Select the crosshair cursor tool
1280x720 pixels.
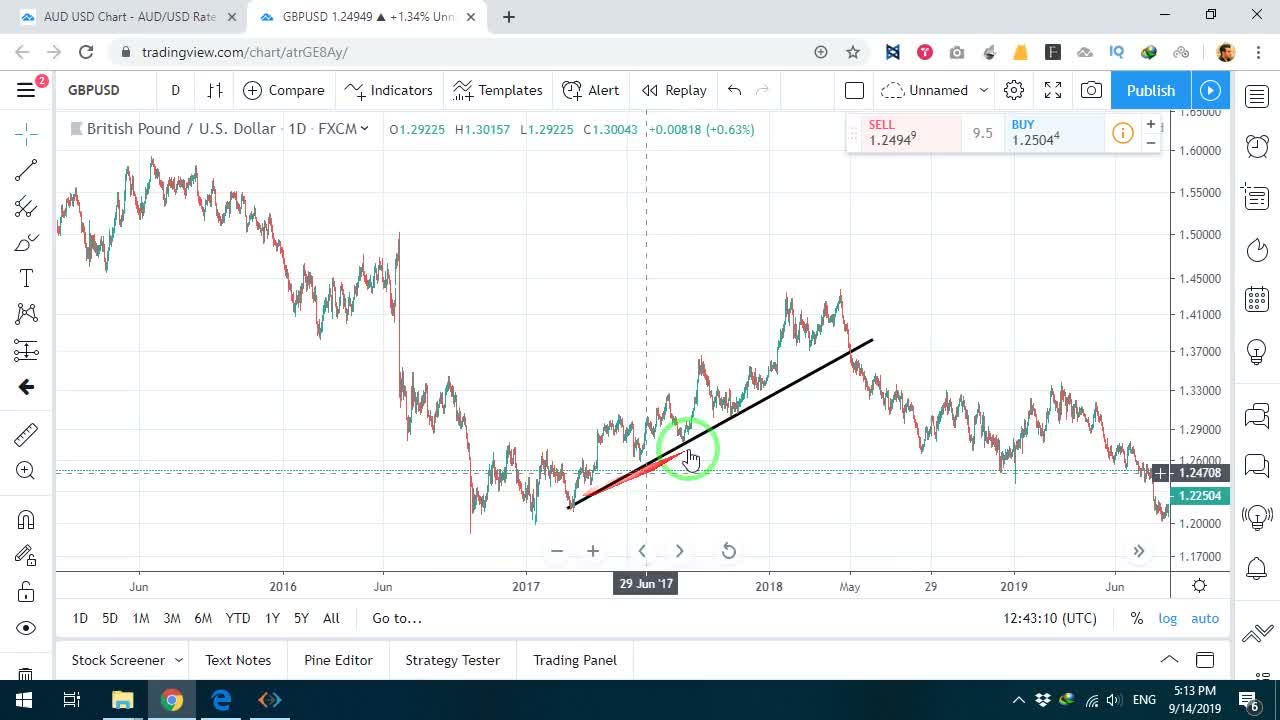click(26, 132)
